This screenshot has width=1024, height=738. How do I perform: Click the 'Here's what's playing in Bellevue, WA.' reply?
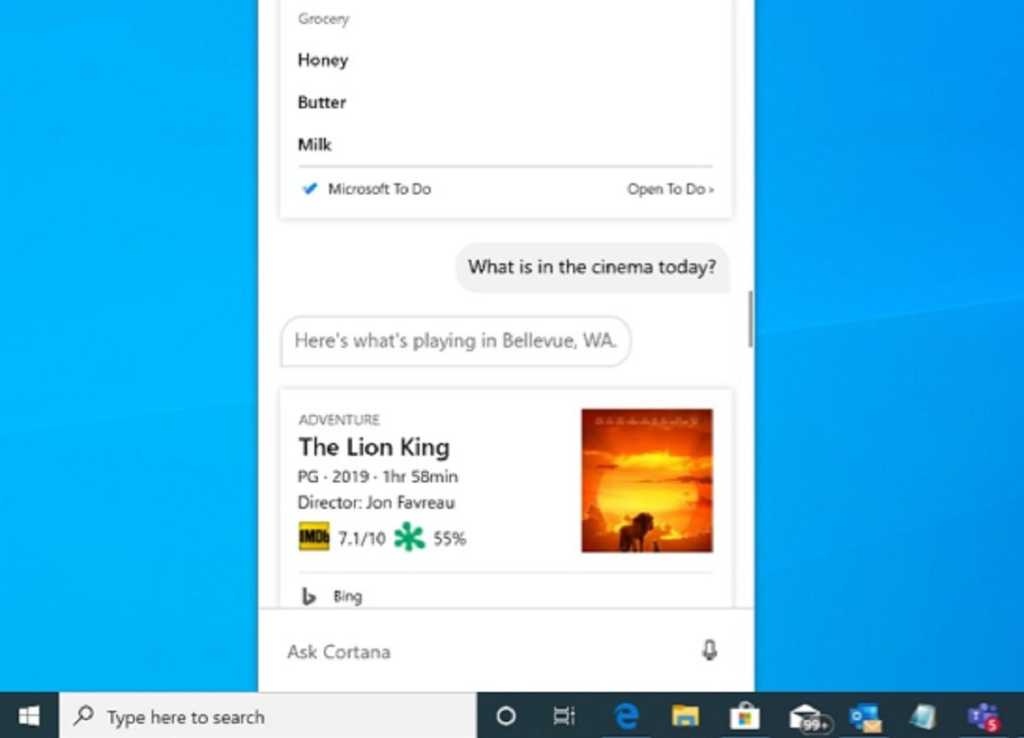456,341
